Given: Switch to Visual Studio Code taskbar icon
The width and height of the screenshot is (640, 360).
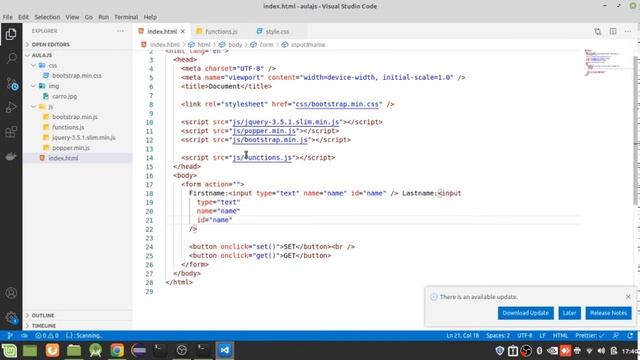Looking at the screenshot, I should coord(224,350).
